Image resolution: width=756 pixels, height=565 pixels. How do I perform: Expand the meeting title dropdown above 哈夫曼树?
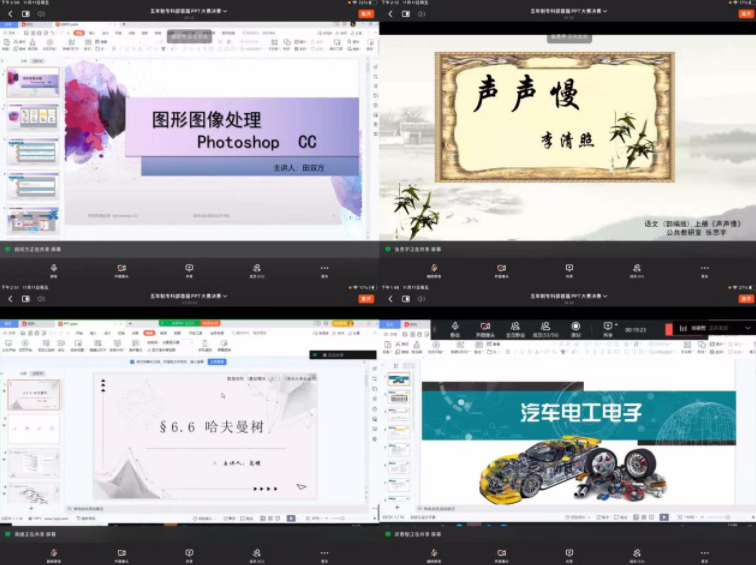[x=225, y=296]
